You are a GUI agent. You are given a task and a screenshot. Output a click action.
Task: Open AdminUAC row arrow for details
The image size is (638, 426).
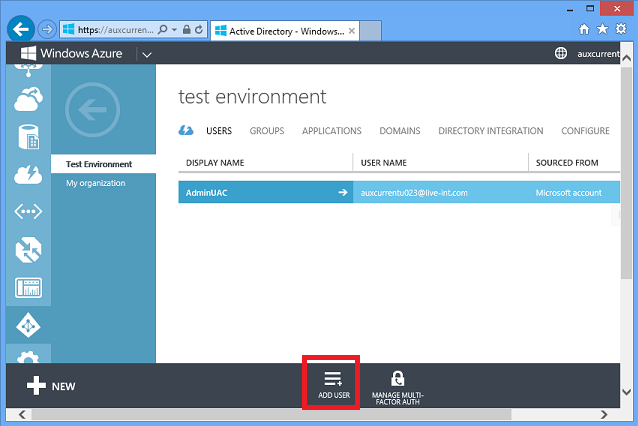pos(343,192)
